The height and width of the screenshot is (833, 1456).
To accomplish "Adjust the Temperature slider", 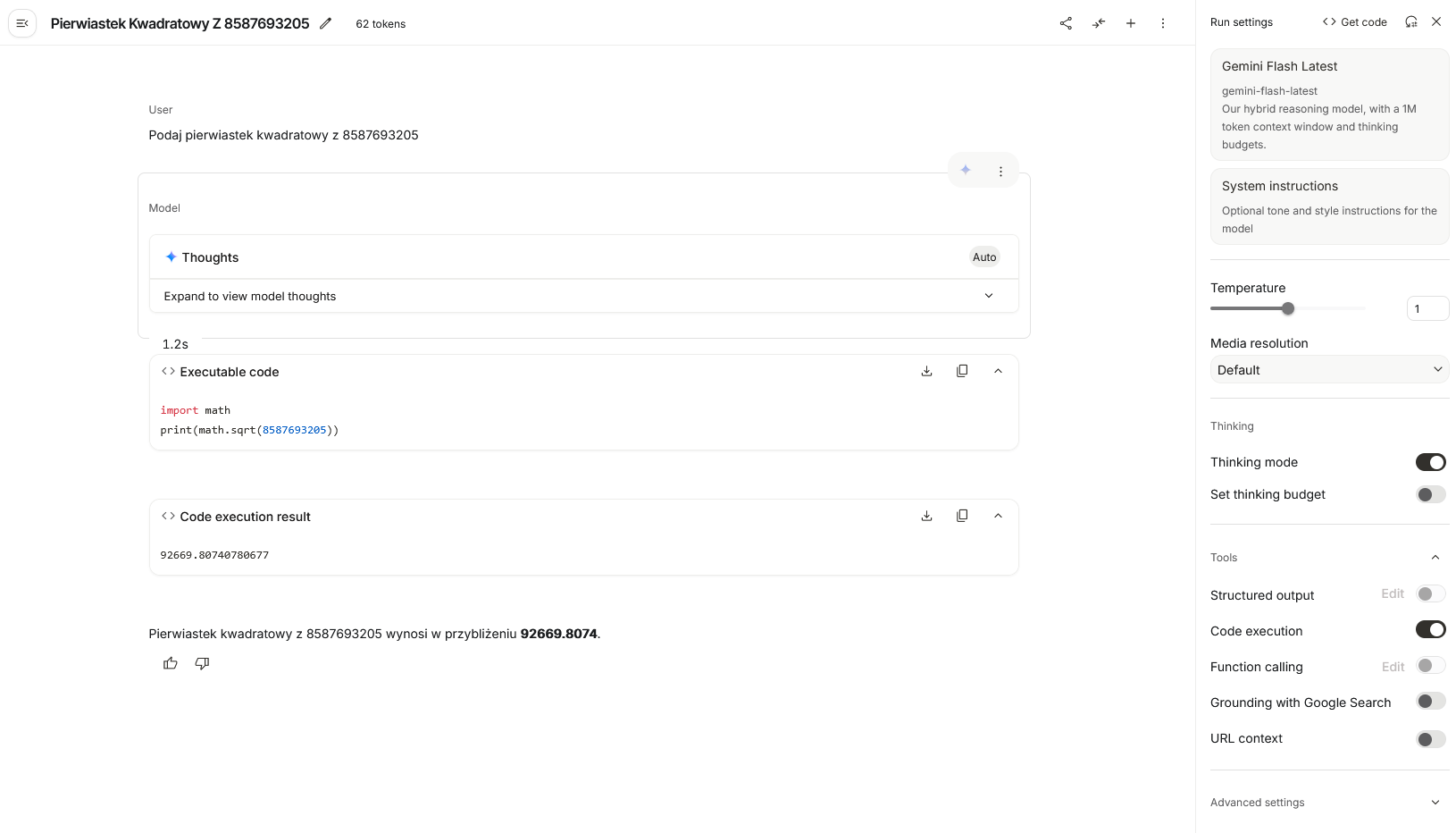I will point(1288,308).
